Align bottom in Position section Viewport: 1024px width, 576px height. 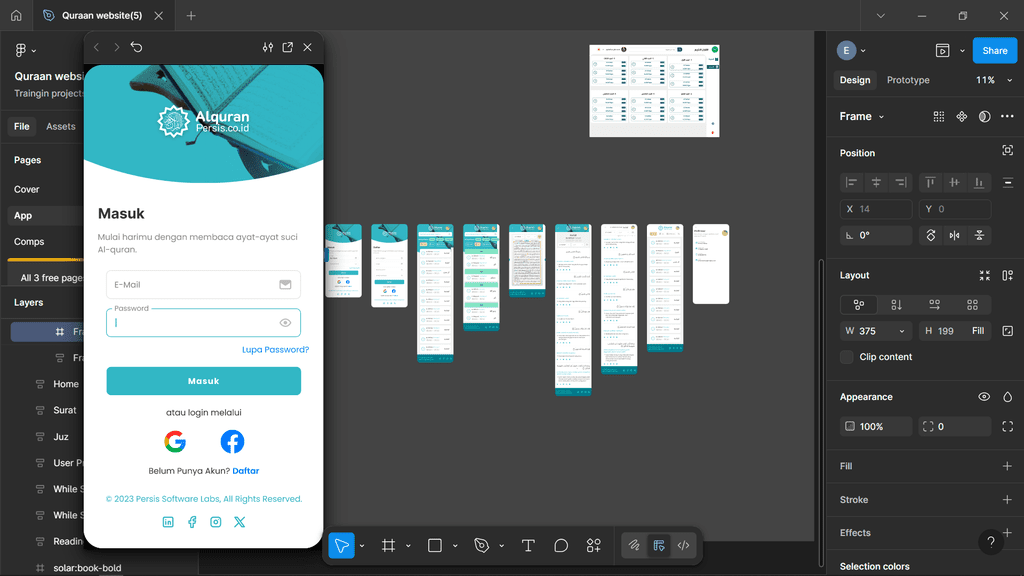tap(979, 182)
